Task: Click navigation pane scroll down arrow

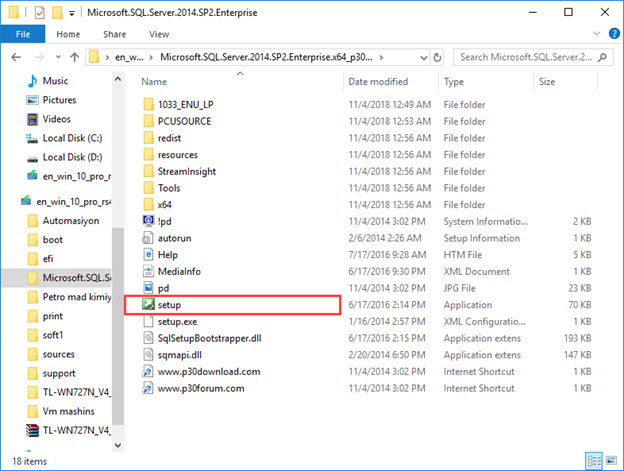Action: click(x=118, y=445)
